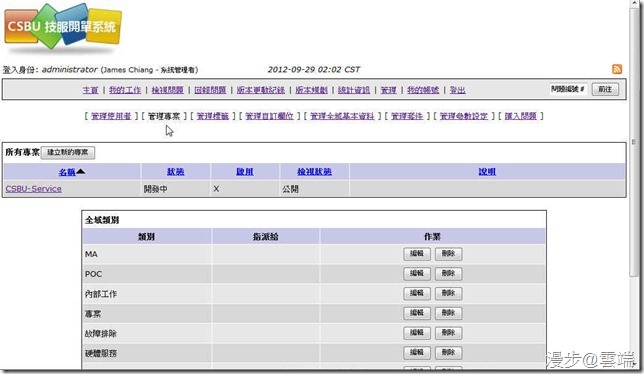Click the POC category name cell

(147, 274)
